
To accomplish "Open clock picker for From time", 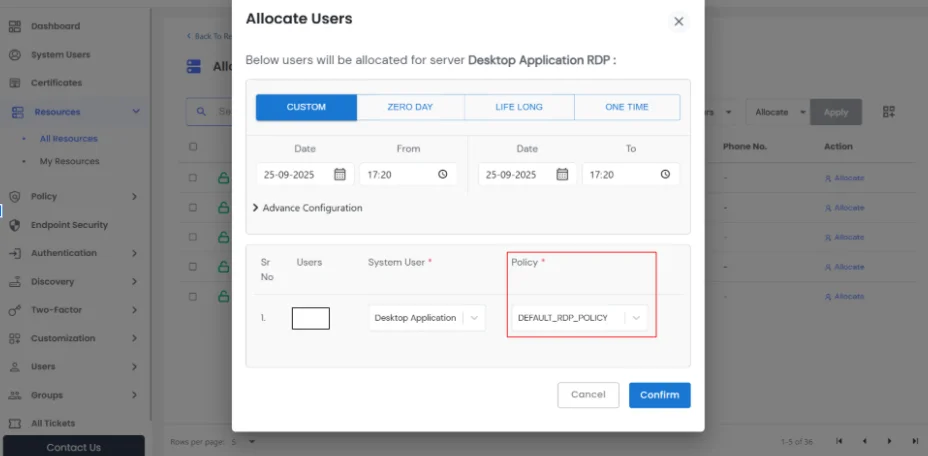I will tap(443, 175).
